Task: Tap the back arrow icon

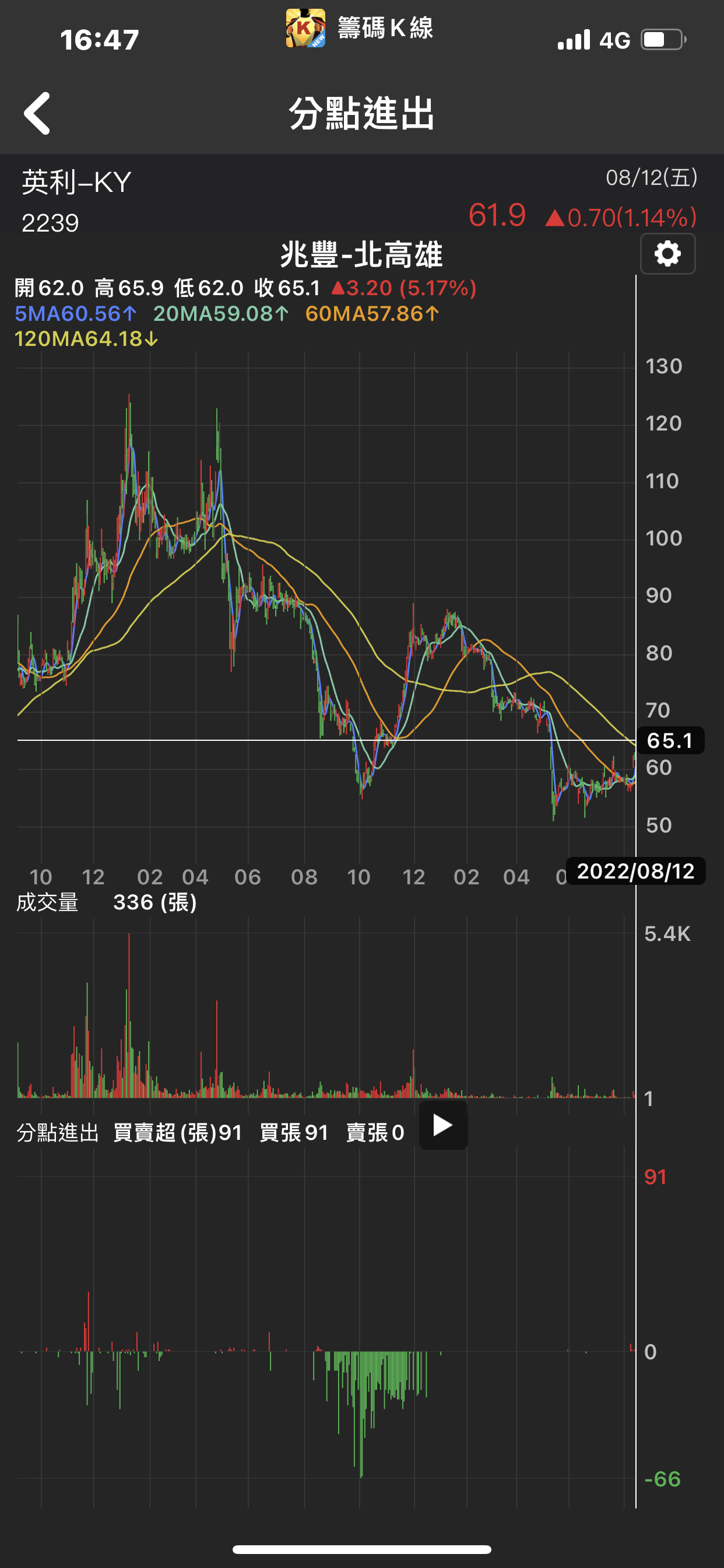Action: 37,113
